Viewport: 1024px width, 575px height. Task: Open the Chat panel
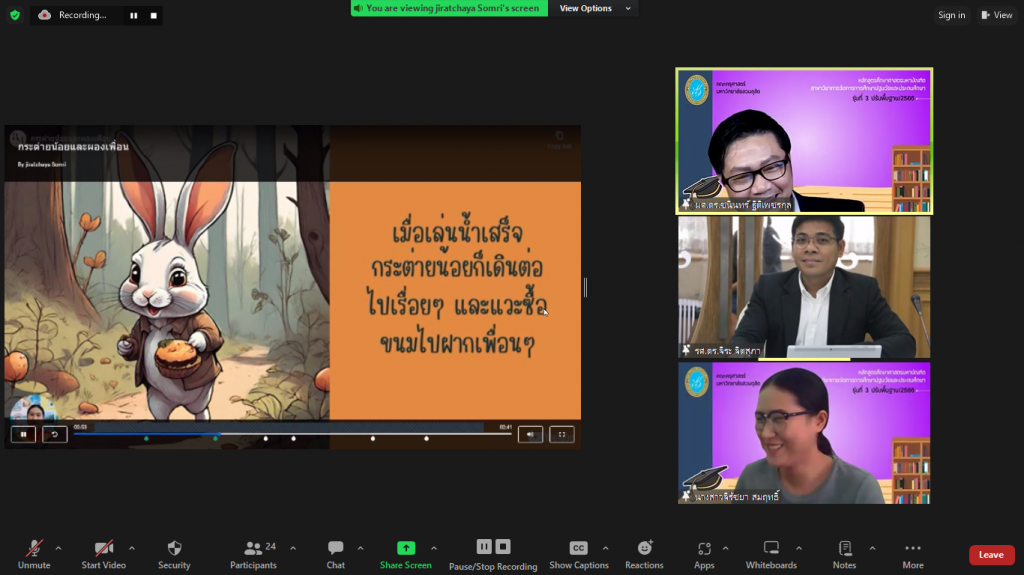[x=336, y=549]
